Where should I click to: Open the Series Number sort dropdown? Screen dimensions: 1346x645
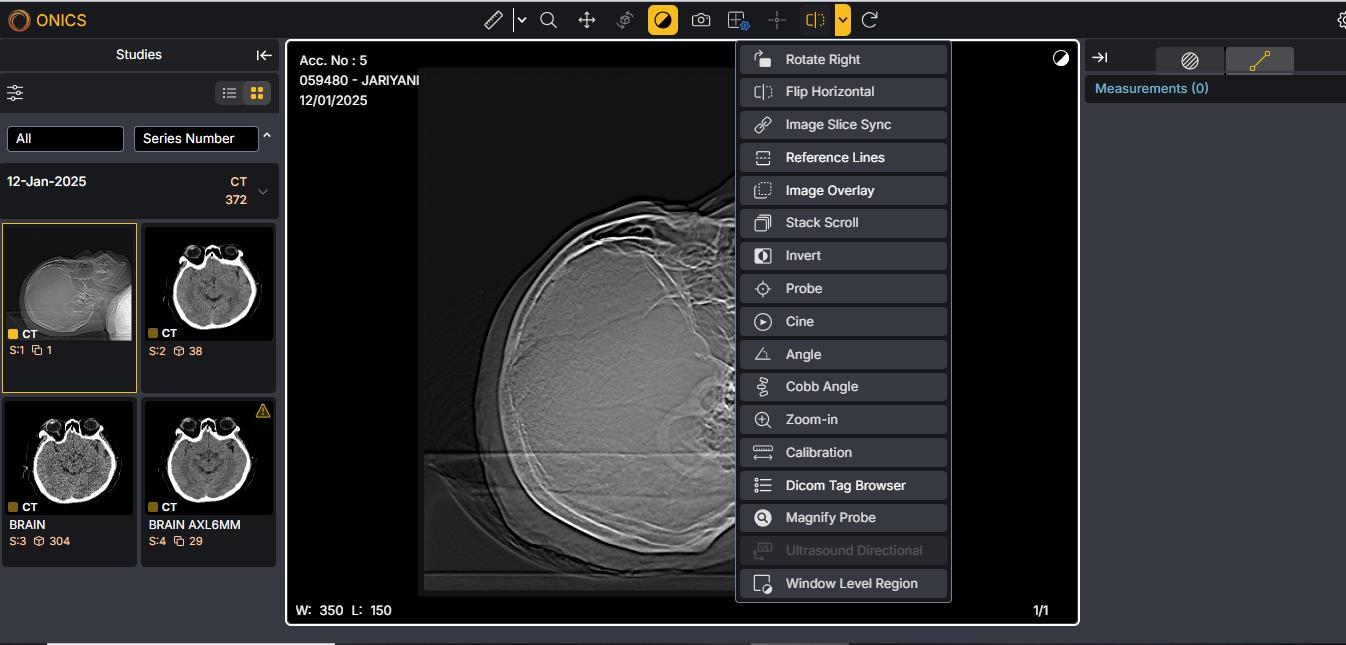click(196, 139)
